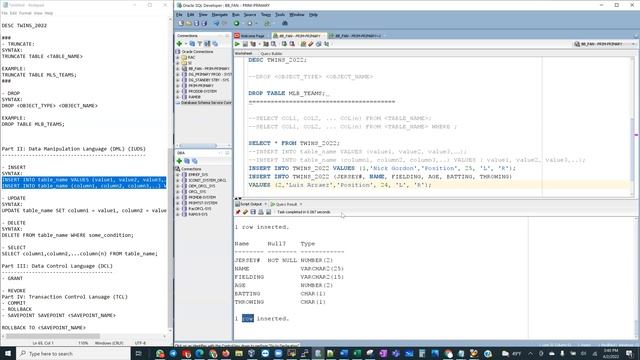Click the Task View icon on the taskbar
640x360 pixels.
tap(138, 353)
